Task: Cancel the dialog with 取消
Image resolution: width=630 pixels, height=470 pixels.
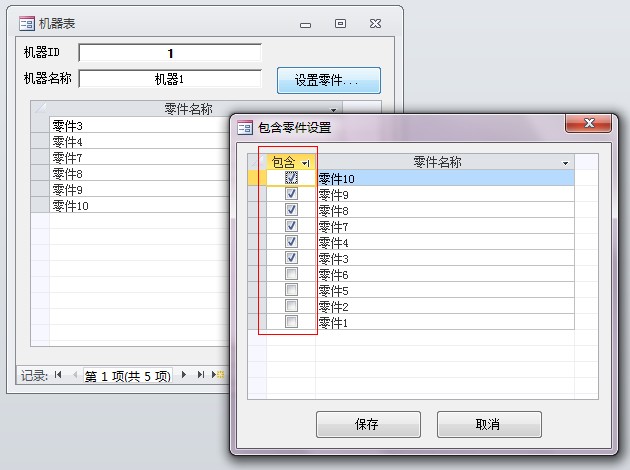Action: [x=489, y=424]
